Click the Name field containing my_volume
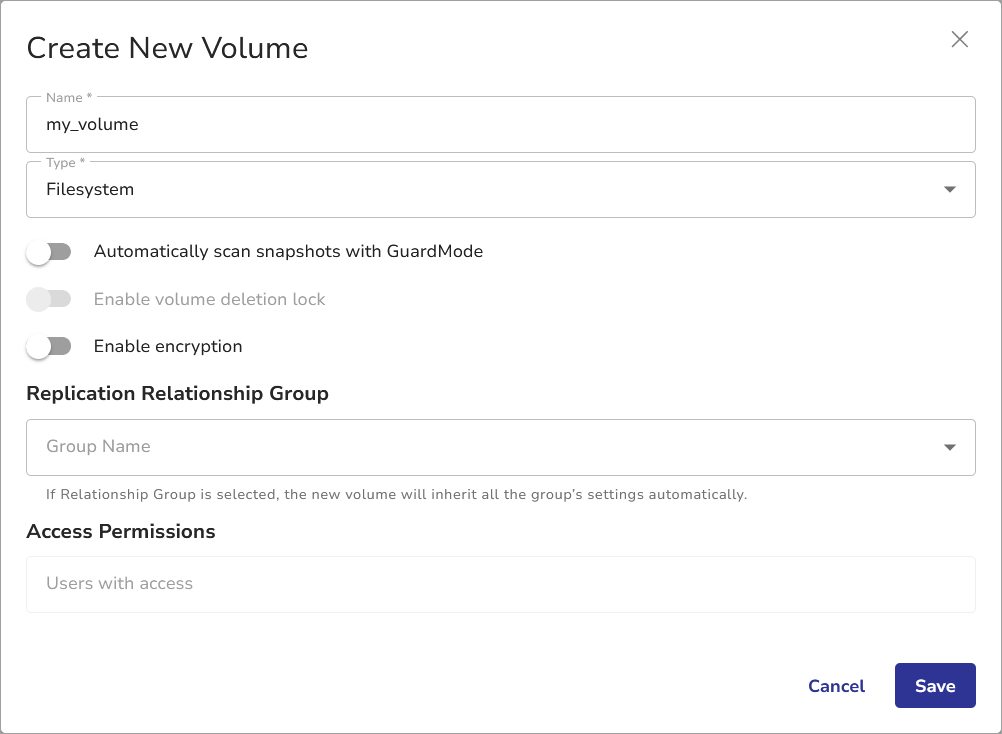1002x734 pixels. pos(500,125)
